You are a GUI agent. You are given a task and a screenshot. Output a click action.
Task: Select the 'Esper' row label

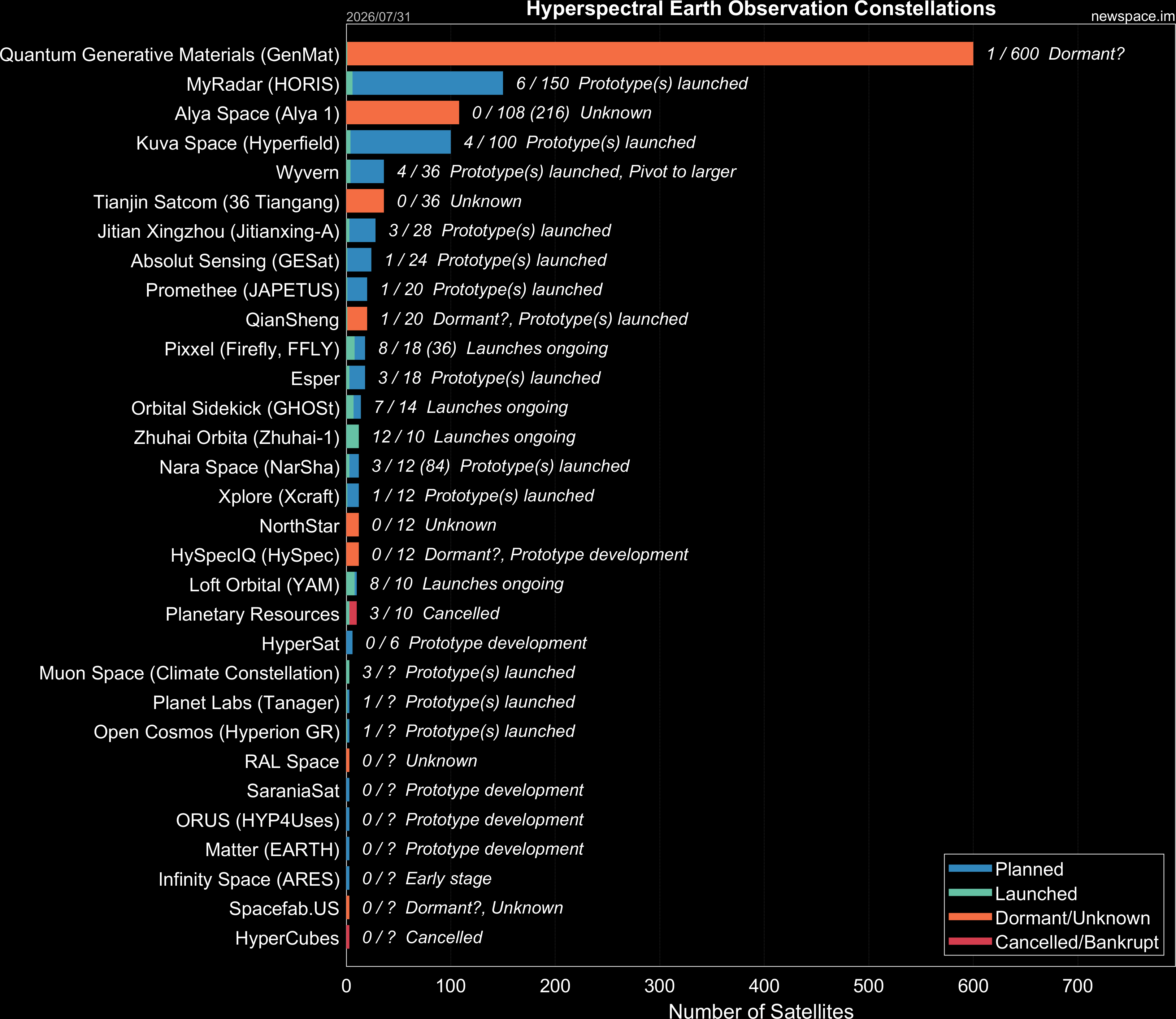click(x=315, y=379)
